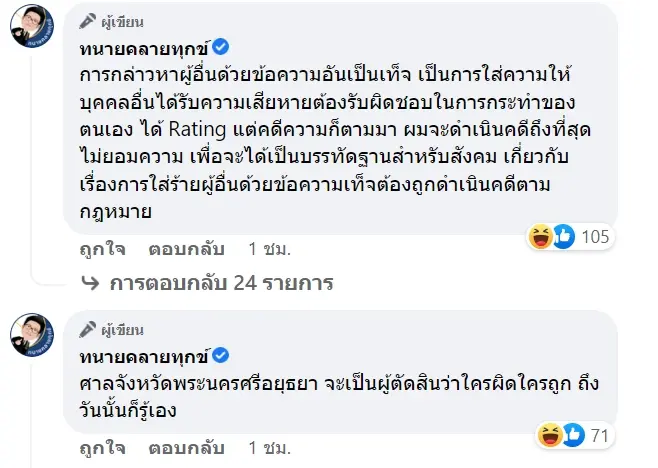658x468 pixels.
Task: Click the blue thumbs-up icon beside 71
Action: pyautogui.click(x=571, y=434)
